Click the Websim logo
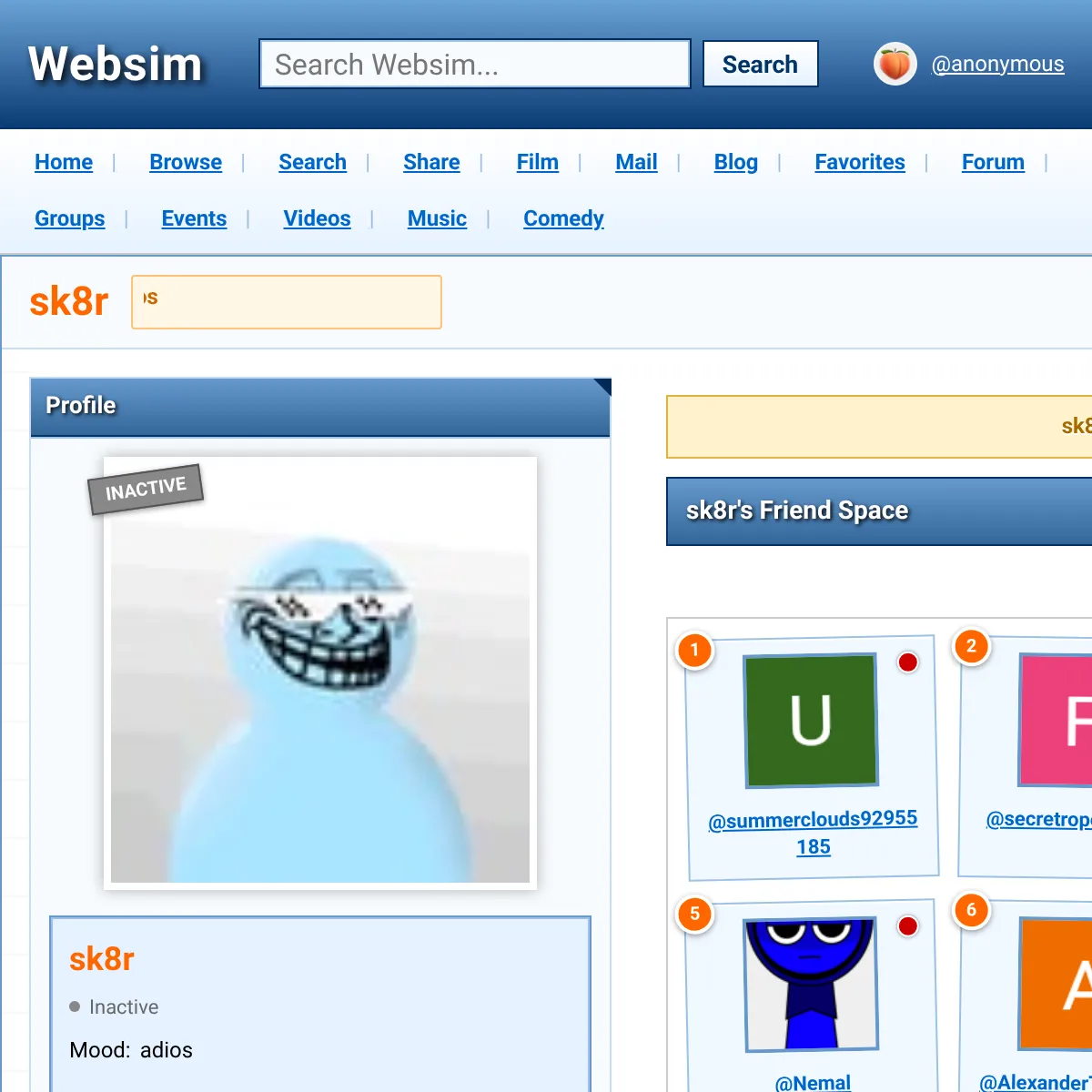The height and width of the screenshot is (1092, 1092). tap(116, 65)
